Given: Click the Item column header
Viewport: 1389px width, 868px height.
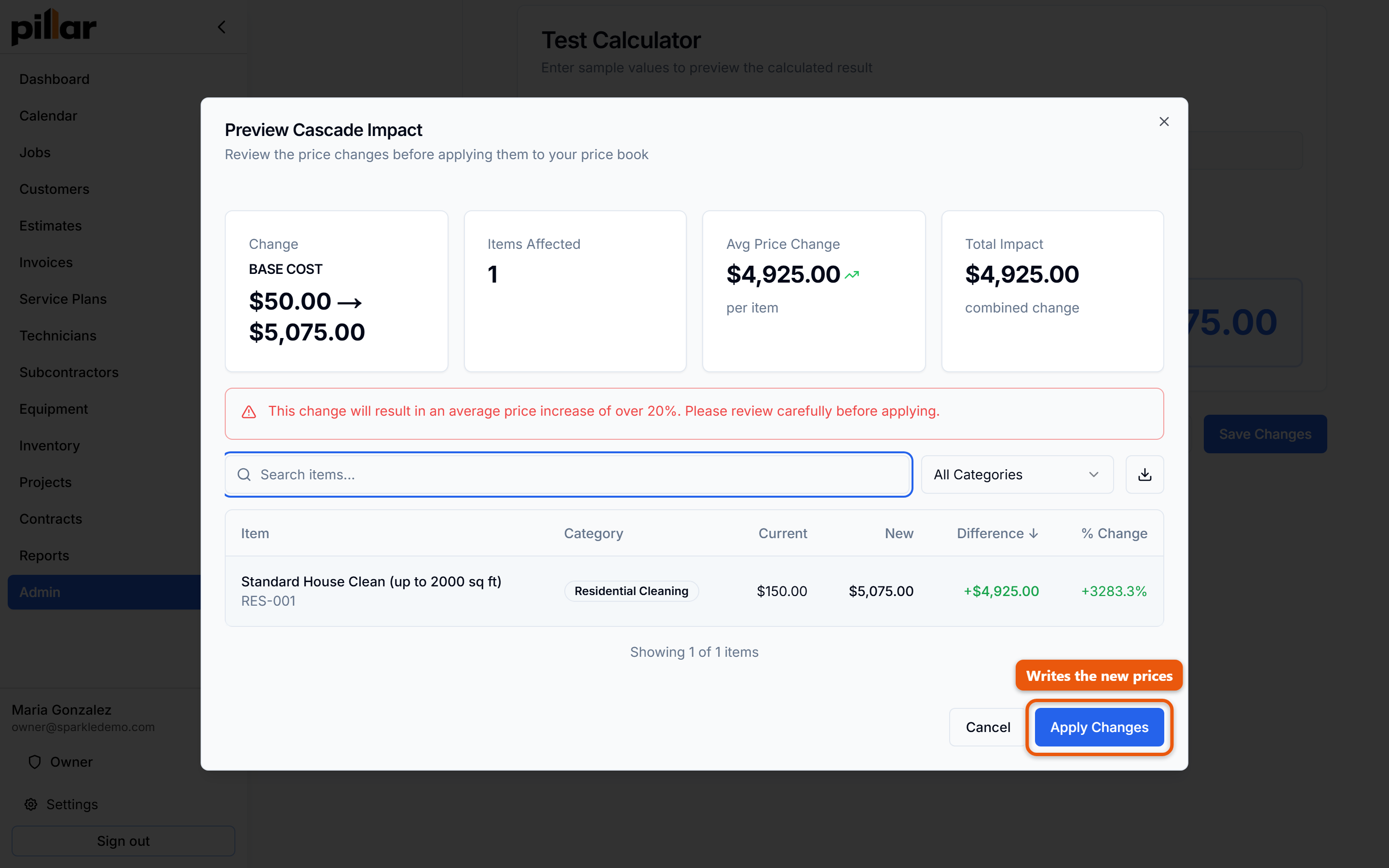Looking at the screenshot, I should point(255,533).
